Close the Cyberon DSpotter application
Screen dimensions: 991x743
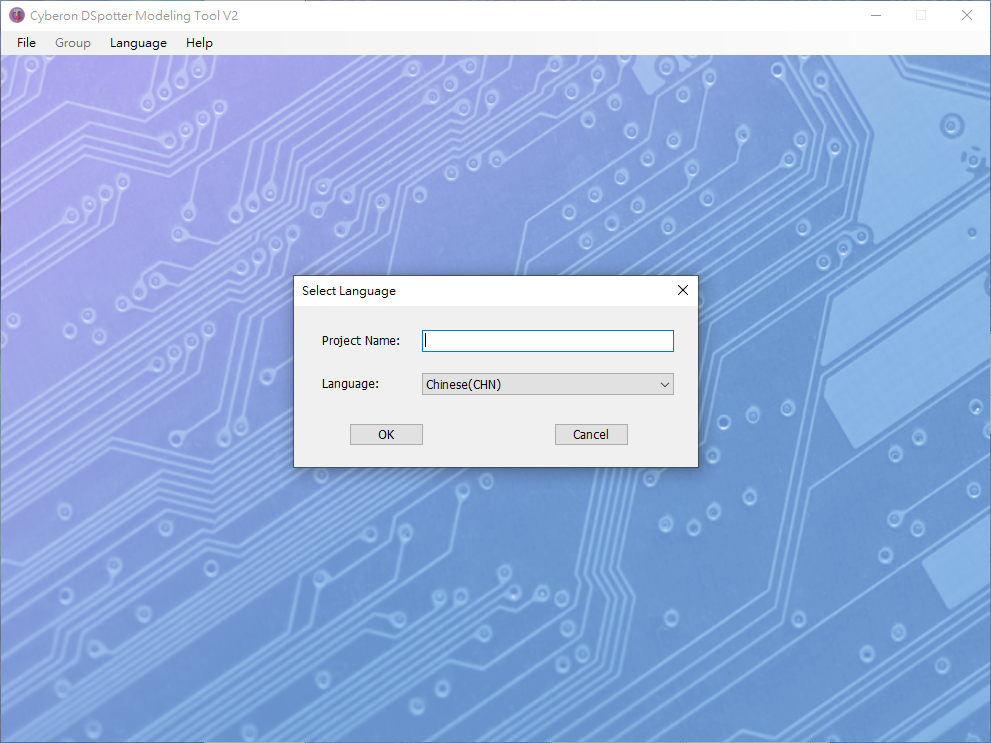965,15
